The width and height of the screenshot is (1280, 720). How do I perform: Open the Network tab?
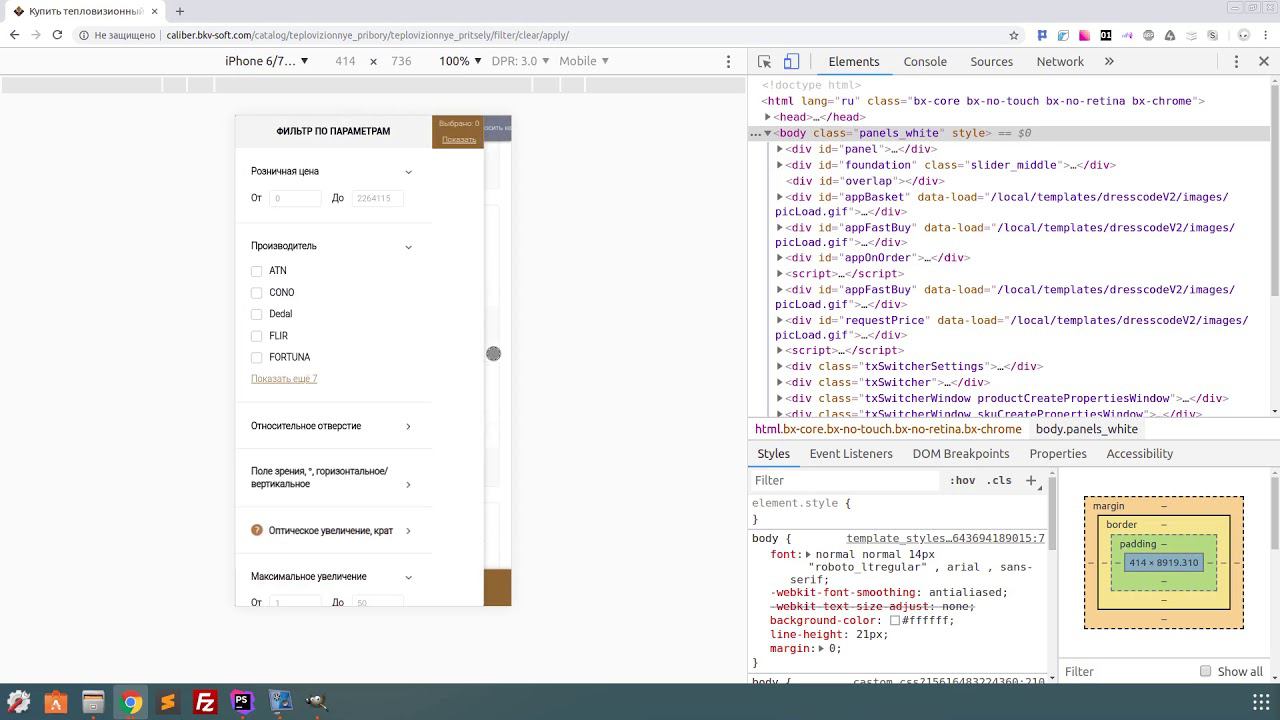[1060, 61]
